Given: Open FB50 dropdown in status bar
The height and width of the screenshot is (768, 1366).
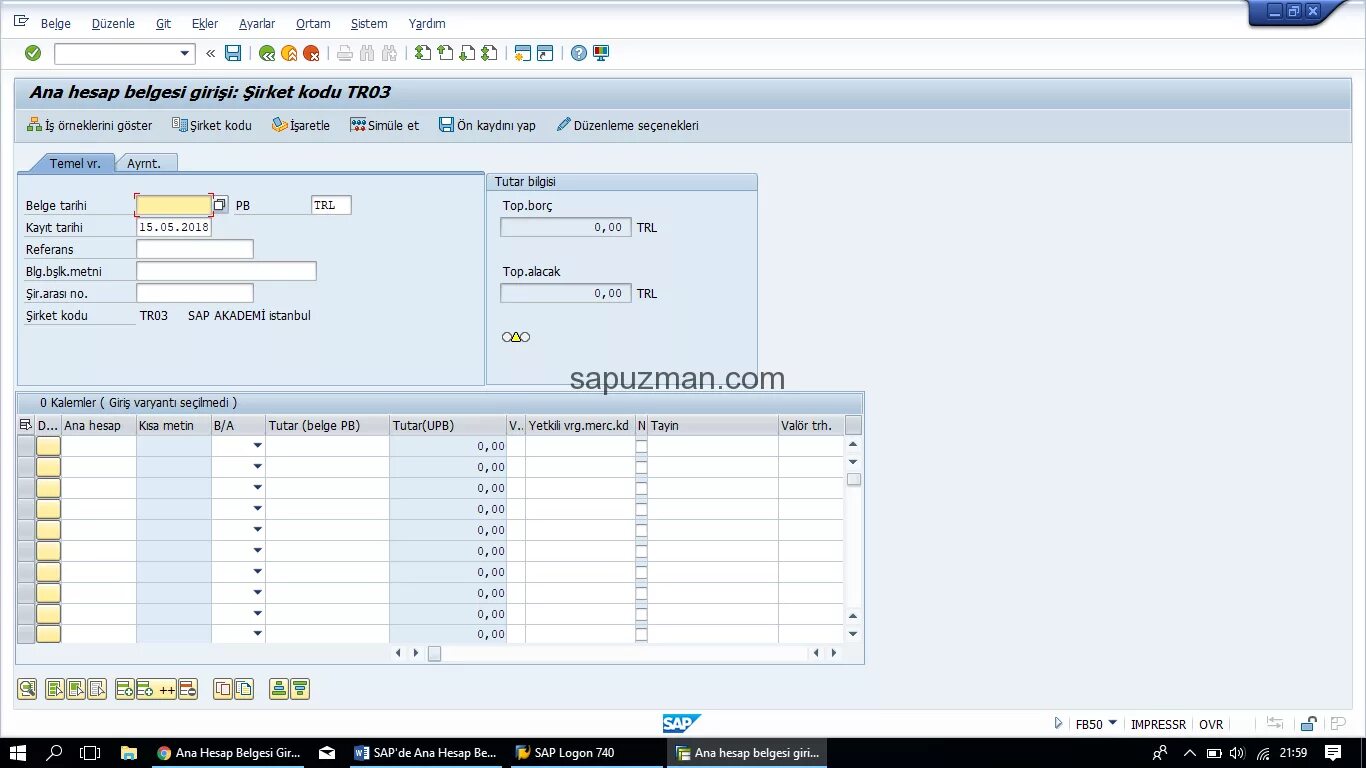Looking at the screenshot, I should (x=1112, y=723).
